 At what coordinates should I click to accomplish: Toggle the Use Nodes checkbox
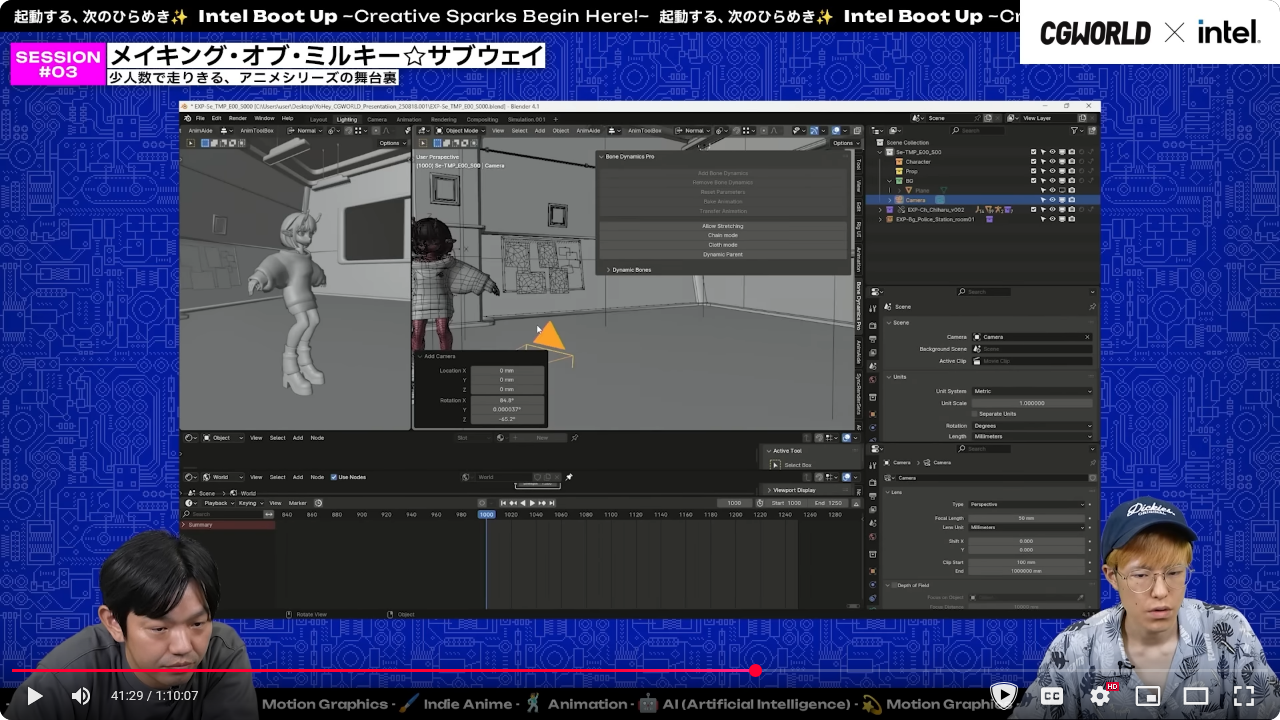(x=334, y=477)
